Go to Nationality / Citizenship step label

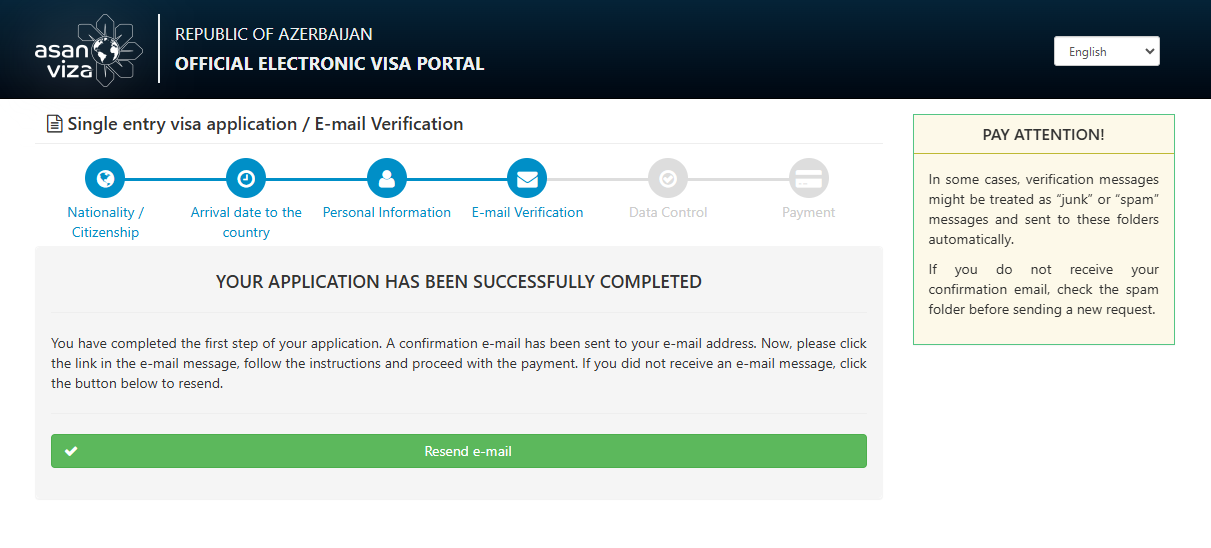coord(106,222)
